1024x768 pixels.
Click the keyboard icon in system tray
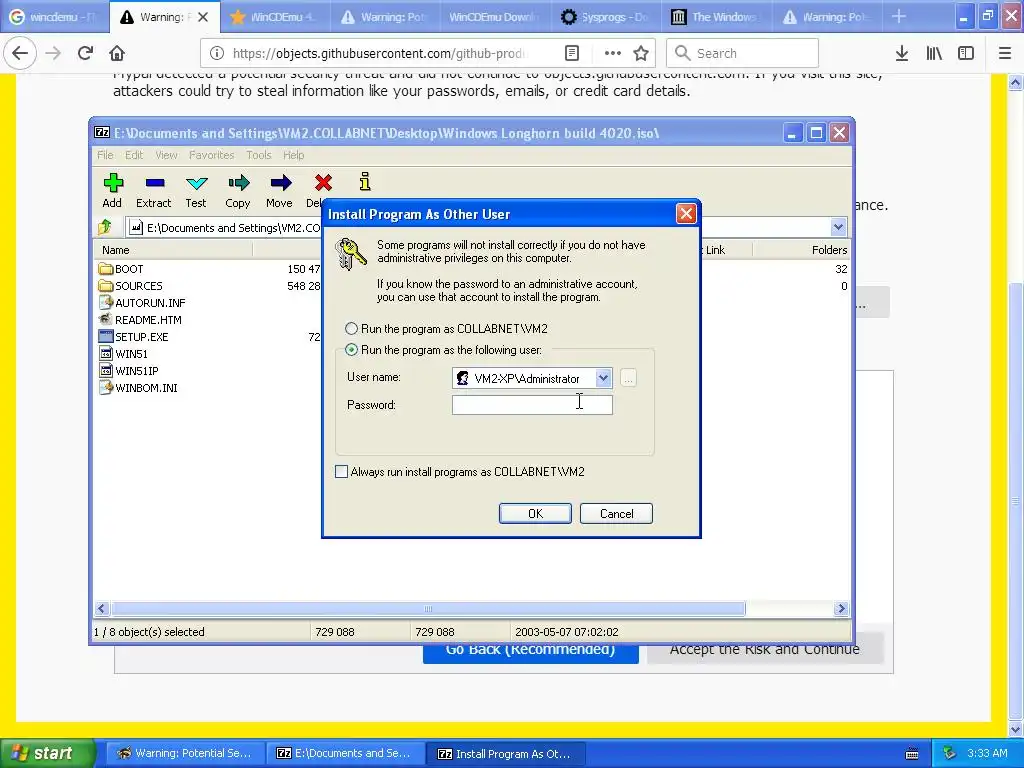tap(912, 754)
